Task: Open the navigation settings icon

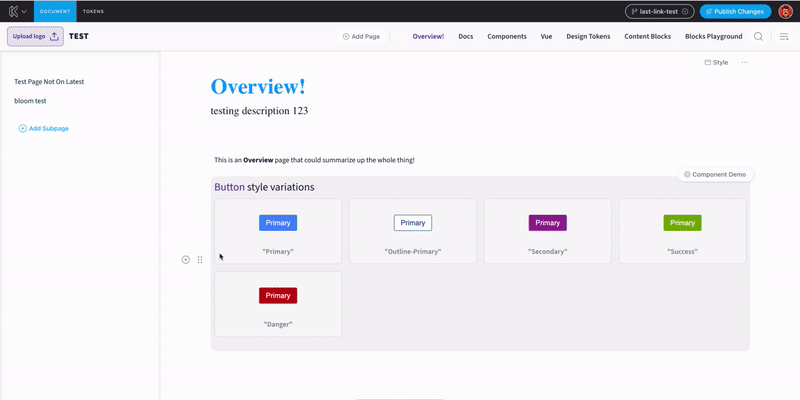Action: pyautogui.click(x=784, y=36)
